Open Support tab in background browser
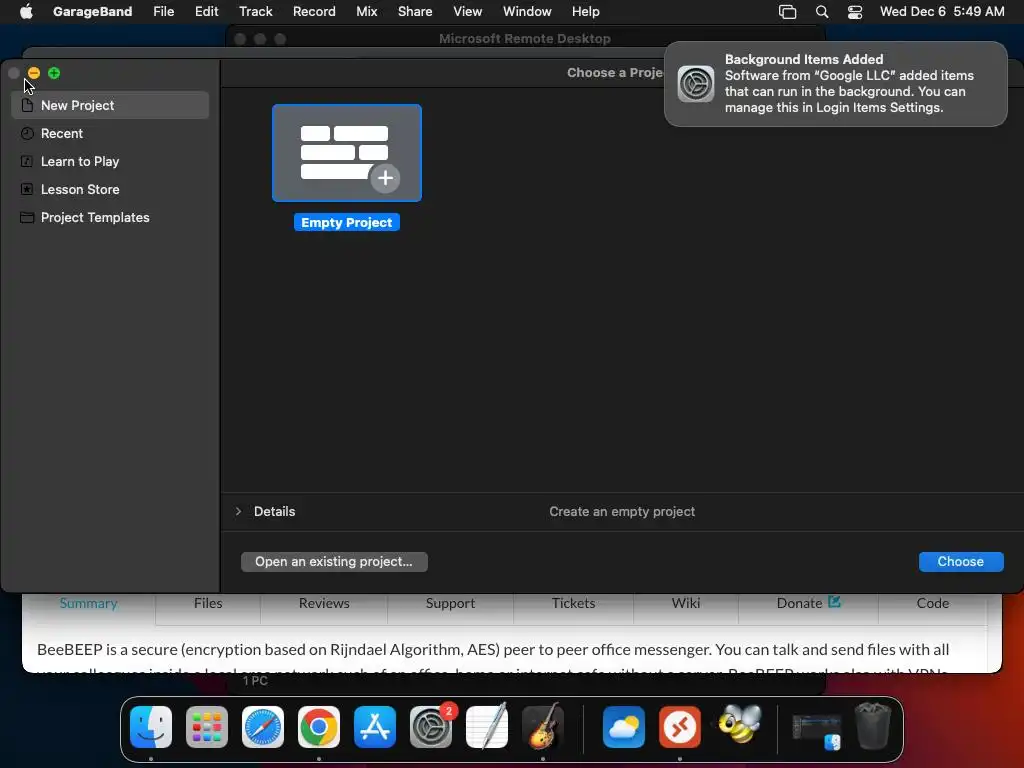Screen dimensions: 1024x768 pos(450,603)
